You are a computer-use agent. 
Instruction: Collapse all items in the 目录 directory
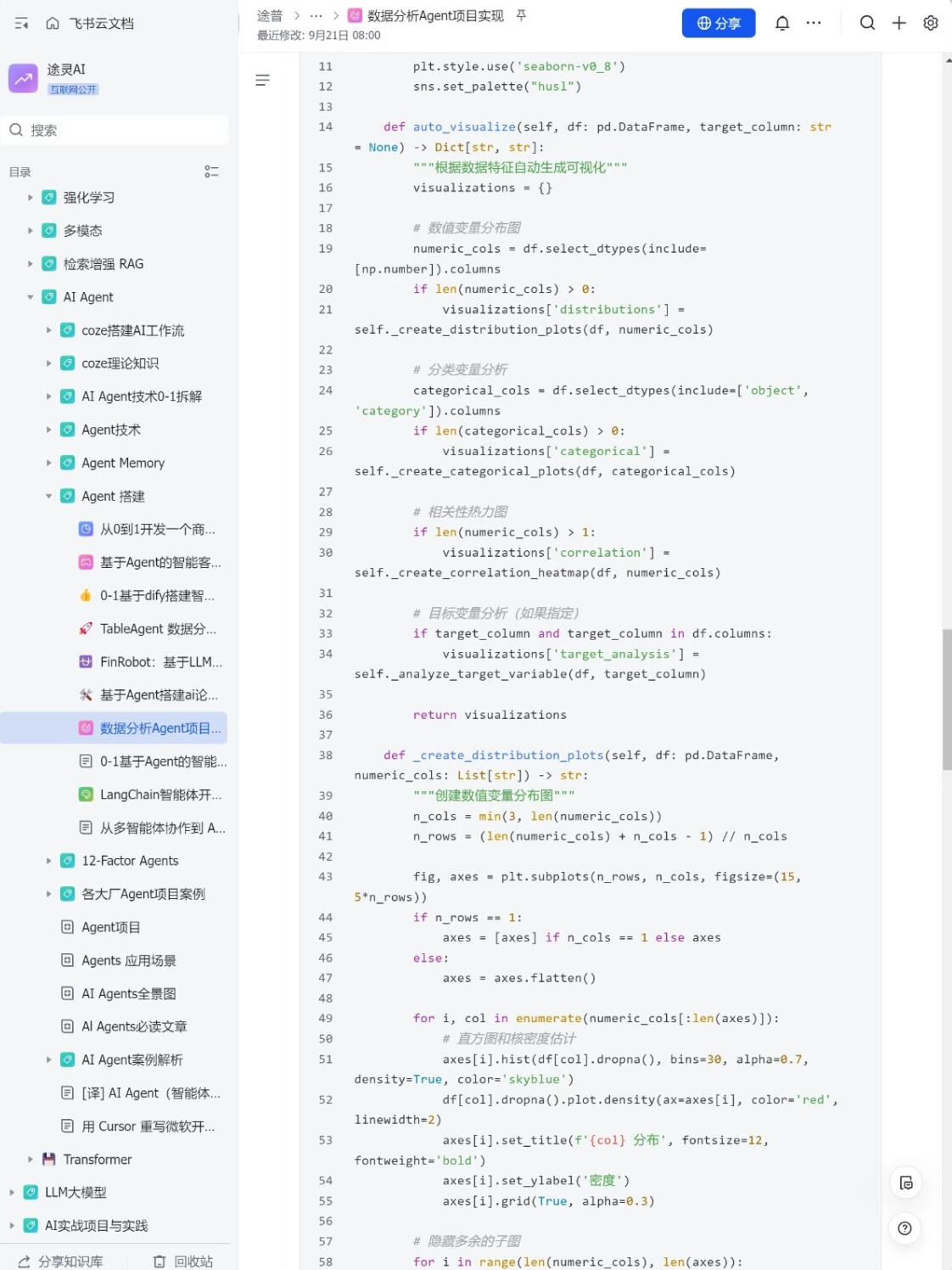(211, 171)
